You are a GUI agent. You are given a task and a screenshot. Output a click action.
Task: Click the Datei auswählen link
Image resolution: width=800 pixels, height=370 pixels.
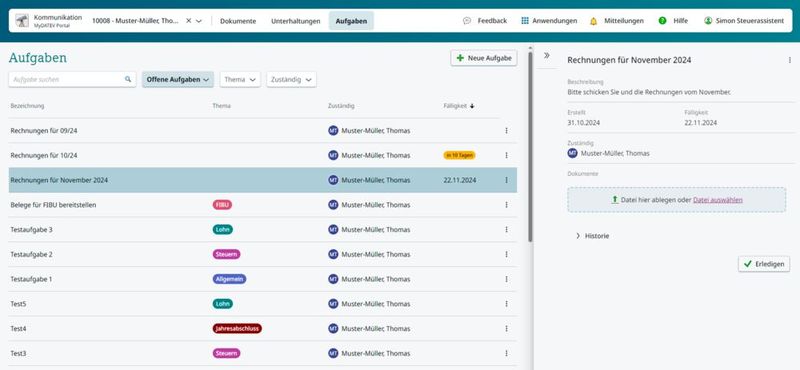pyautogui.click(x=718, y=200)
